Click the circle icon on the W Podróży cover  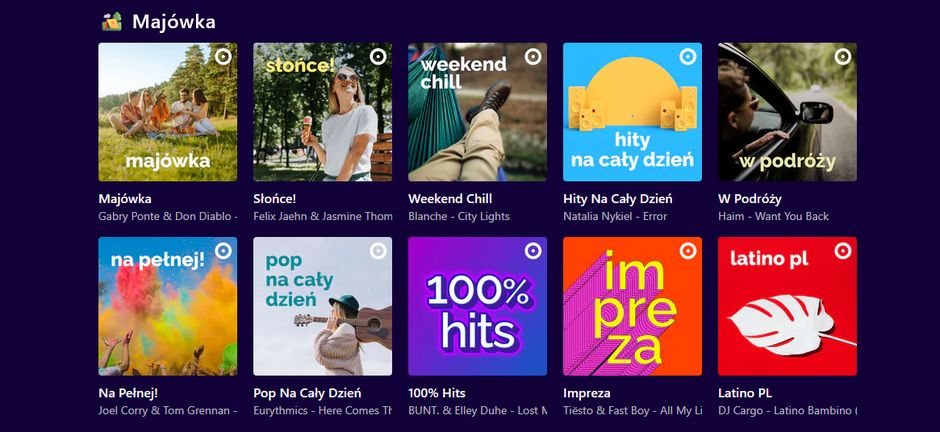[843, 57]
